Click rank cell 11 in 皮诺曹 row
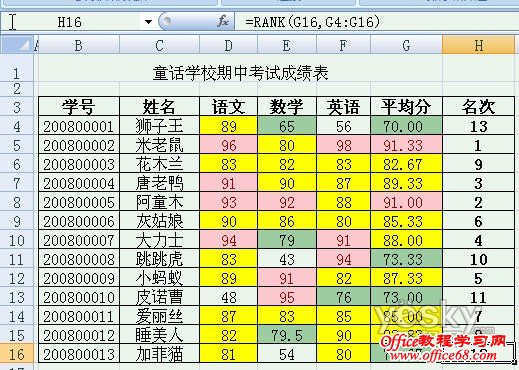The width and height of the screenshot is (519, 370). click(478, 297)
